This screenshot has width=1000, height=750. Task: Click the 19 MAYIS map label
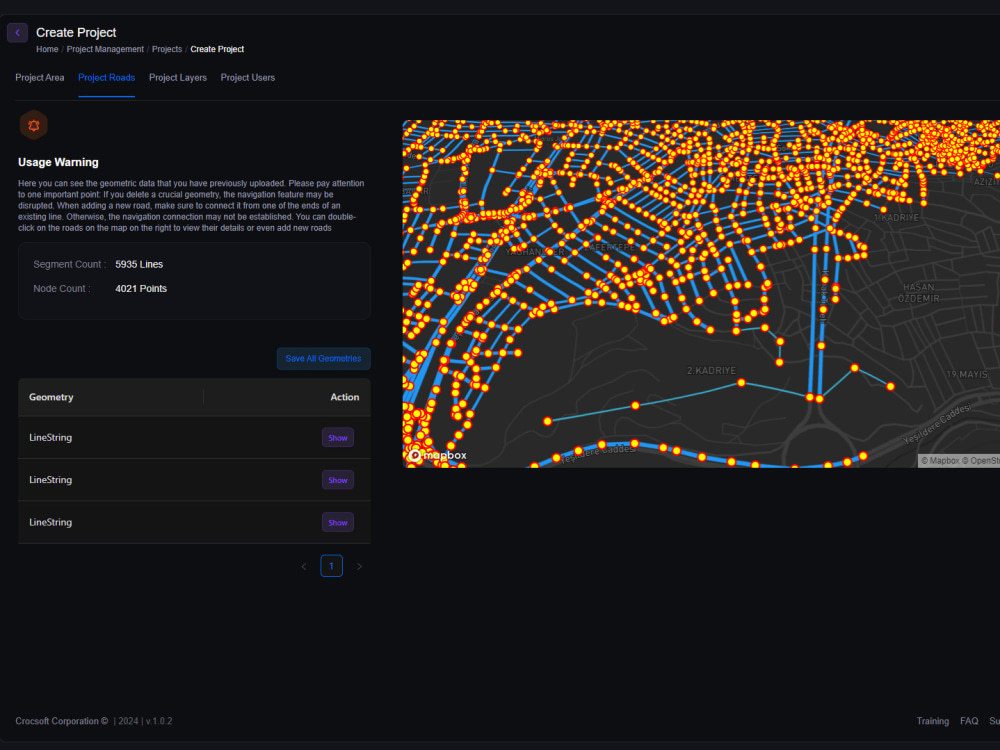pos(966,374)
